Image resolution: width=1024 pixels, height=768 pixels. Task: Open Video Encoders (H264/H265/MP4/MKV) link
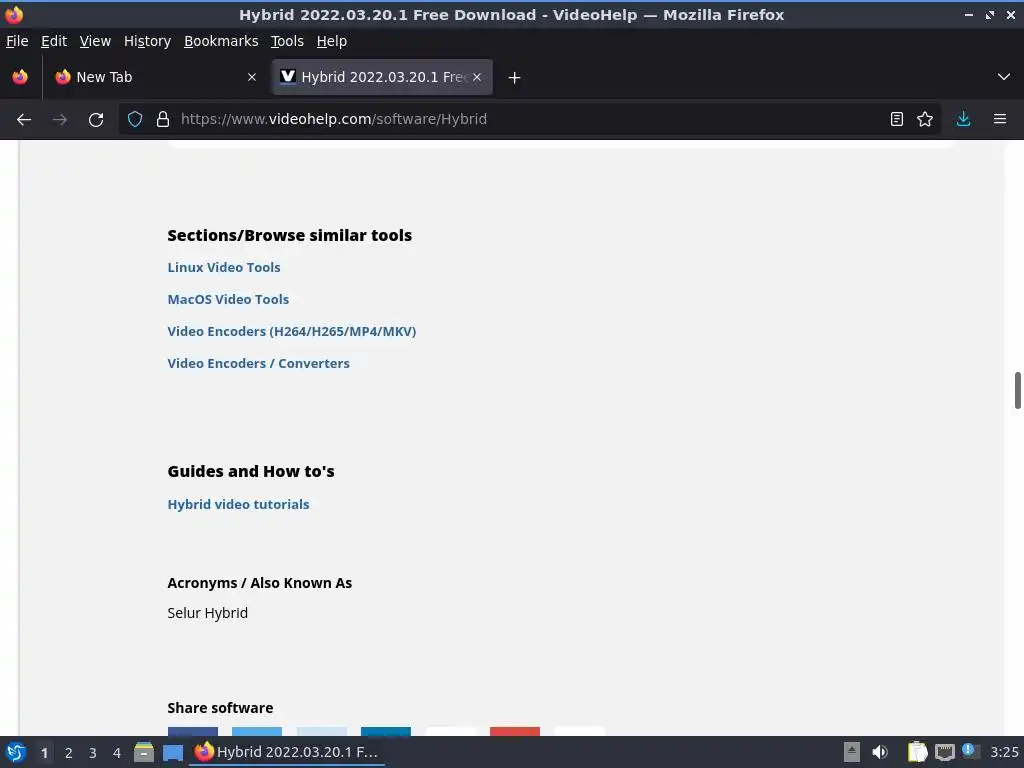(x=292, y=331)
